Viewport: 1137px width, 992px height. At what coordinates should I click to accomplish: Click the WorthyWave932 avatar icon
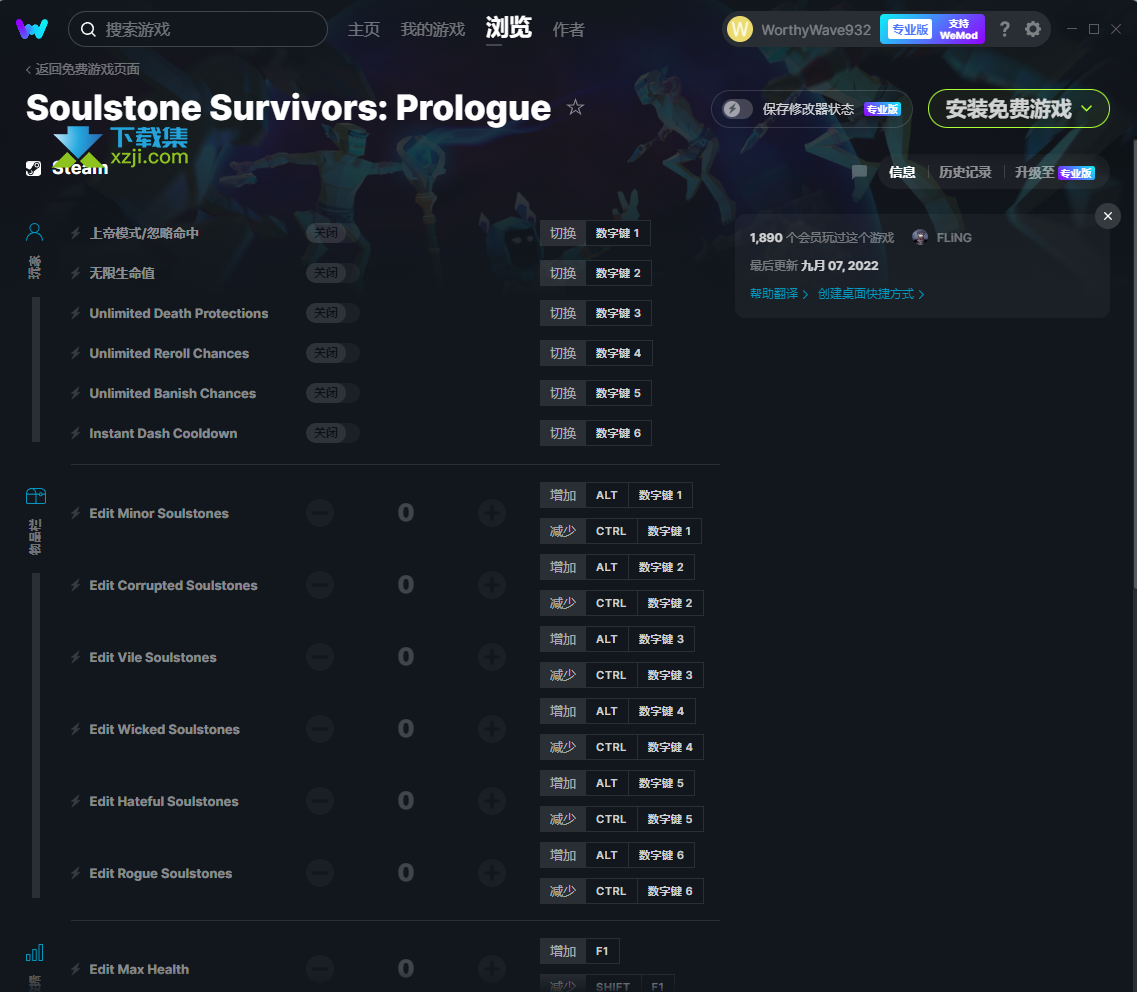pyautogui.click(x=740, y=29)
